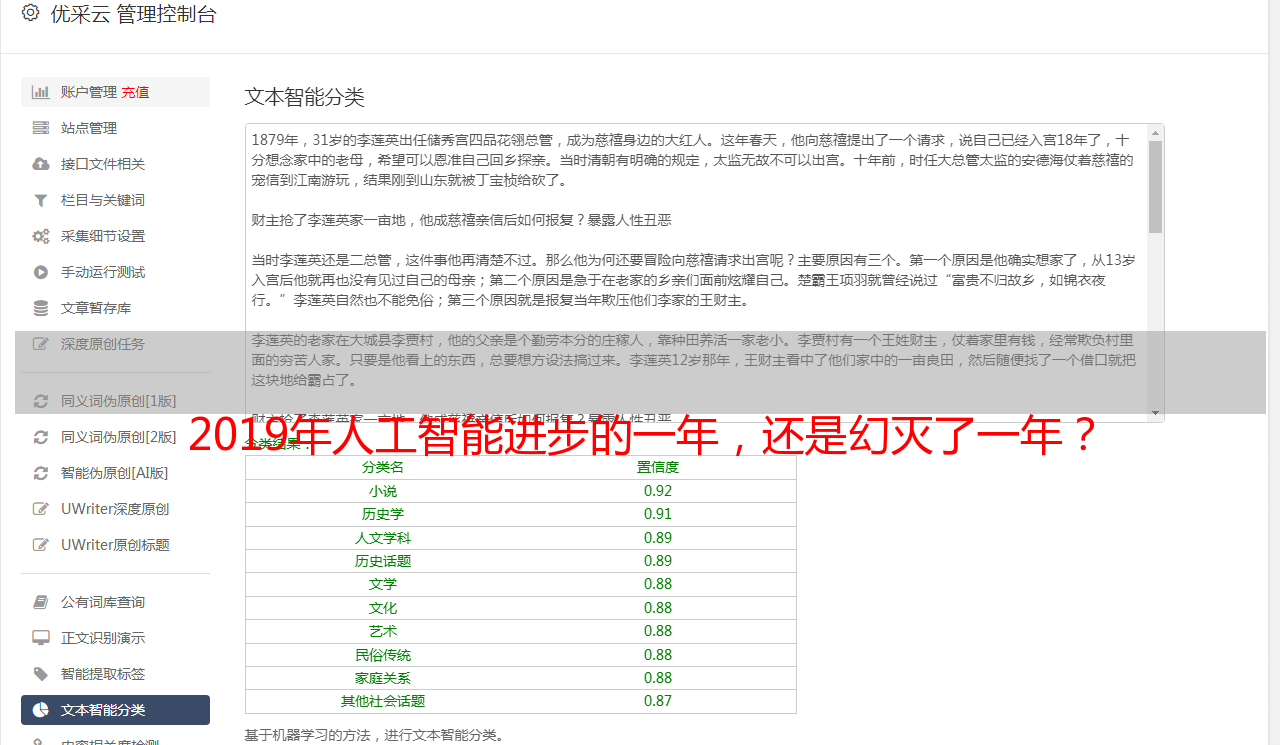This screenshot has width=1280, height=745.
Task: Click the 历史话题 category row
Action: click(521, 561)
